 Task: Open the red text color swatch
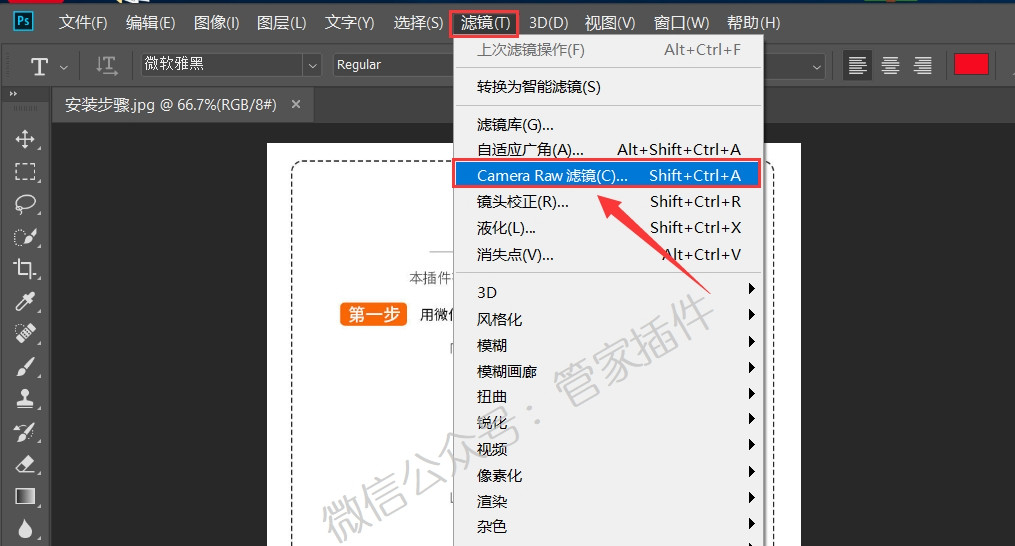tap(971, 64)
